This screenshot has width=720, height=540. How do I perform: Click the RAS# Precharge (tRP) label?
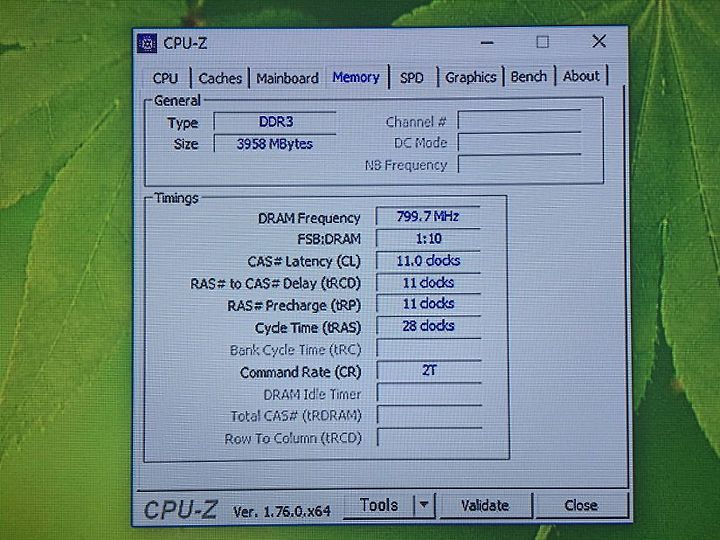click(x=294, y=305)
